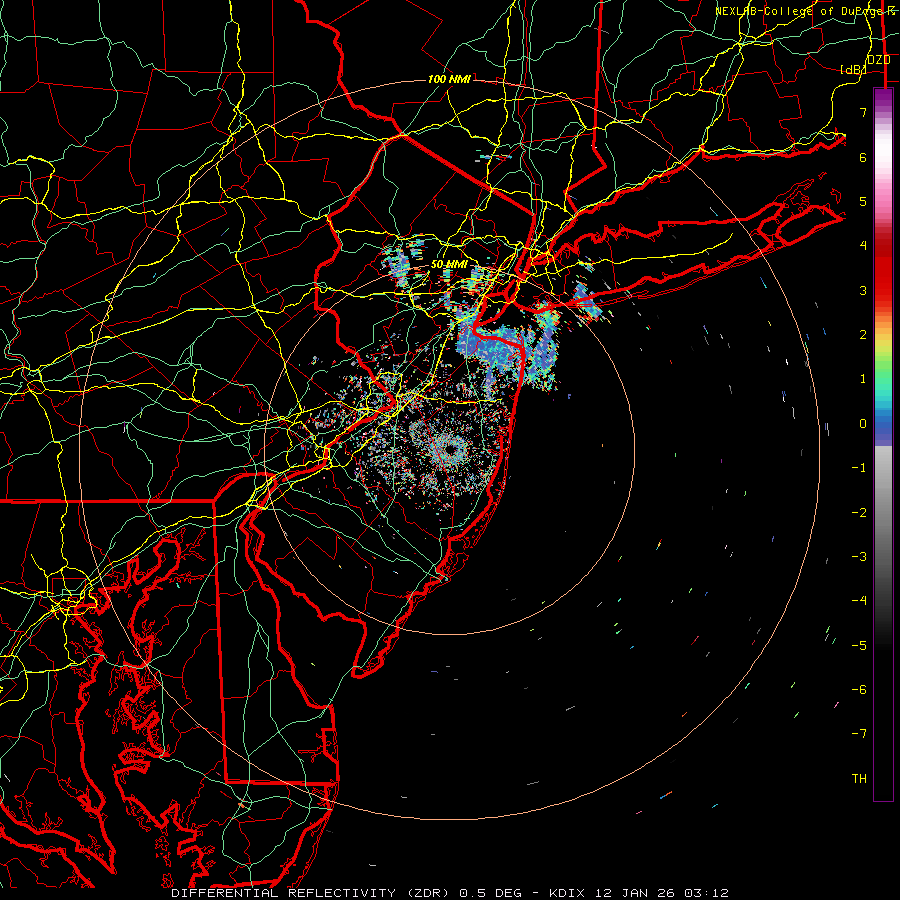Click the "[dB]" units label
This screenshot has width=900, height=900.
click(x=852, y=69)
